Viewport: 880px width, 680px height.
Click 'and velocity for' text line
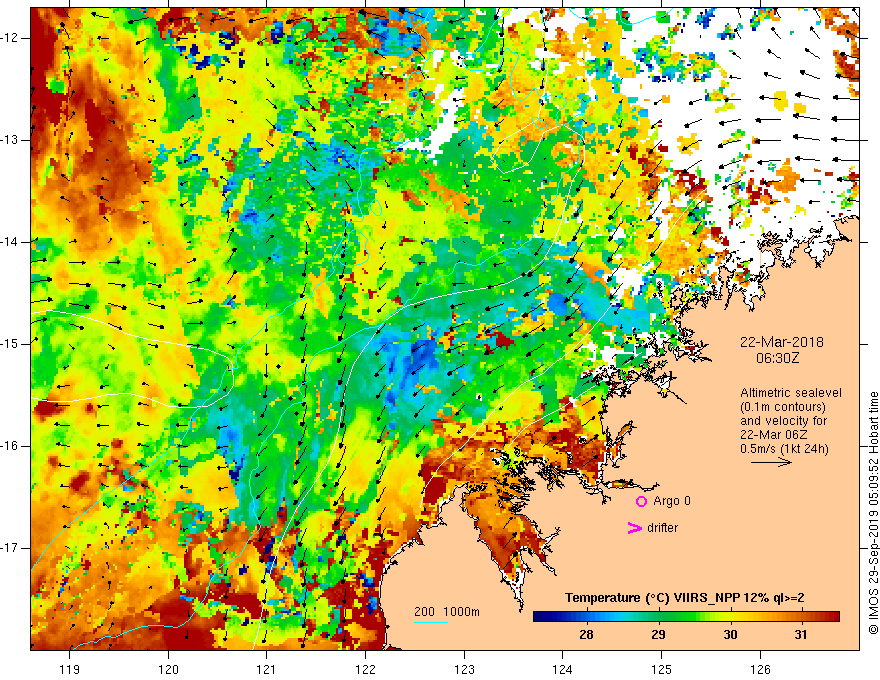[x=783, y=421]
